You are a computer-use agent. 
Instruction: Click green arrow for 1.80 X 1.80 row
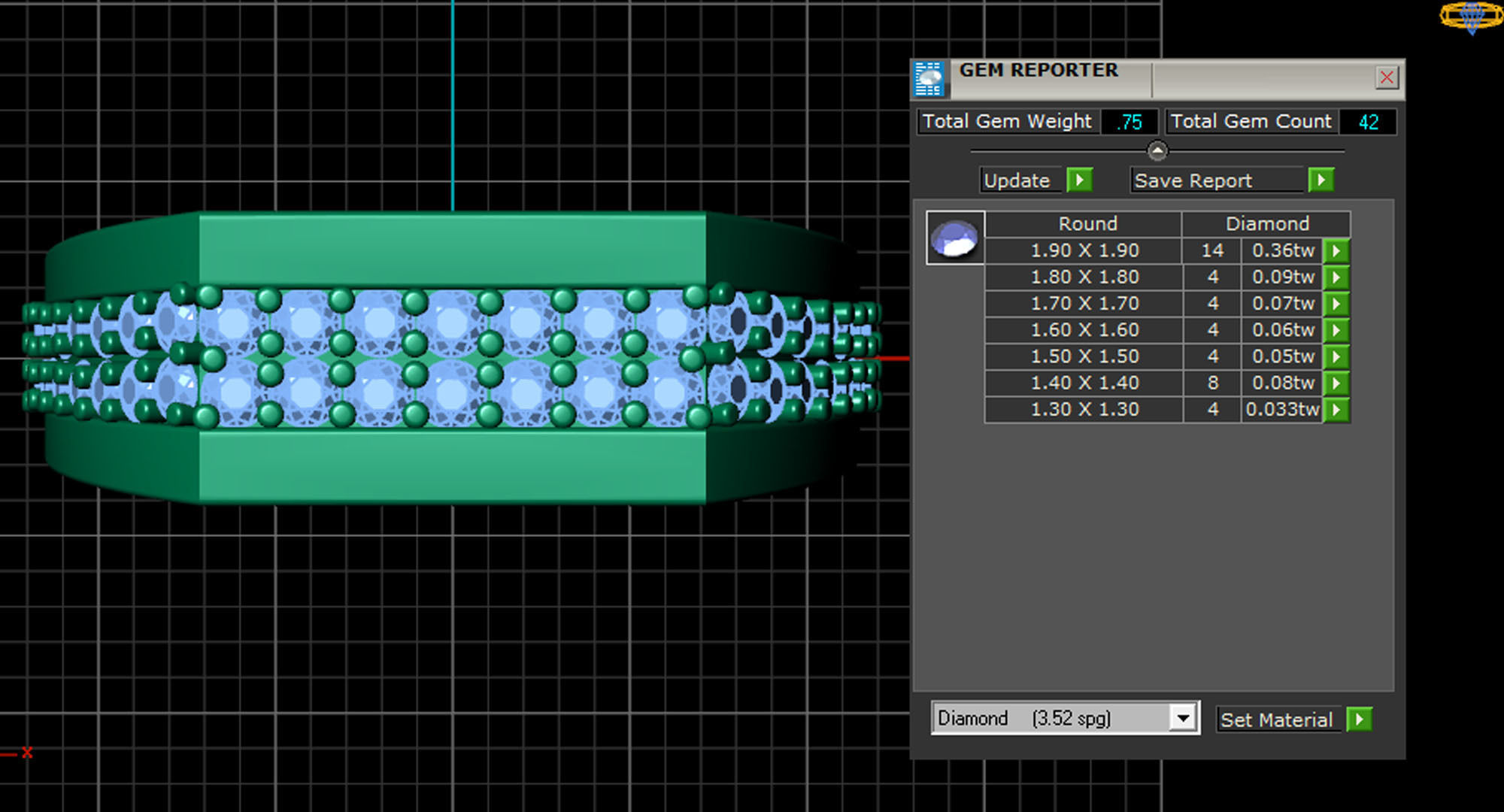tap(1336, 277)
